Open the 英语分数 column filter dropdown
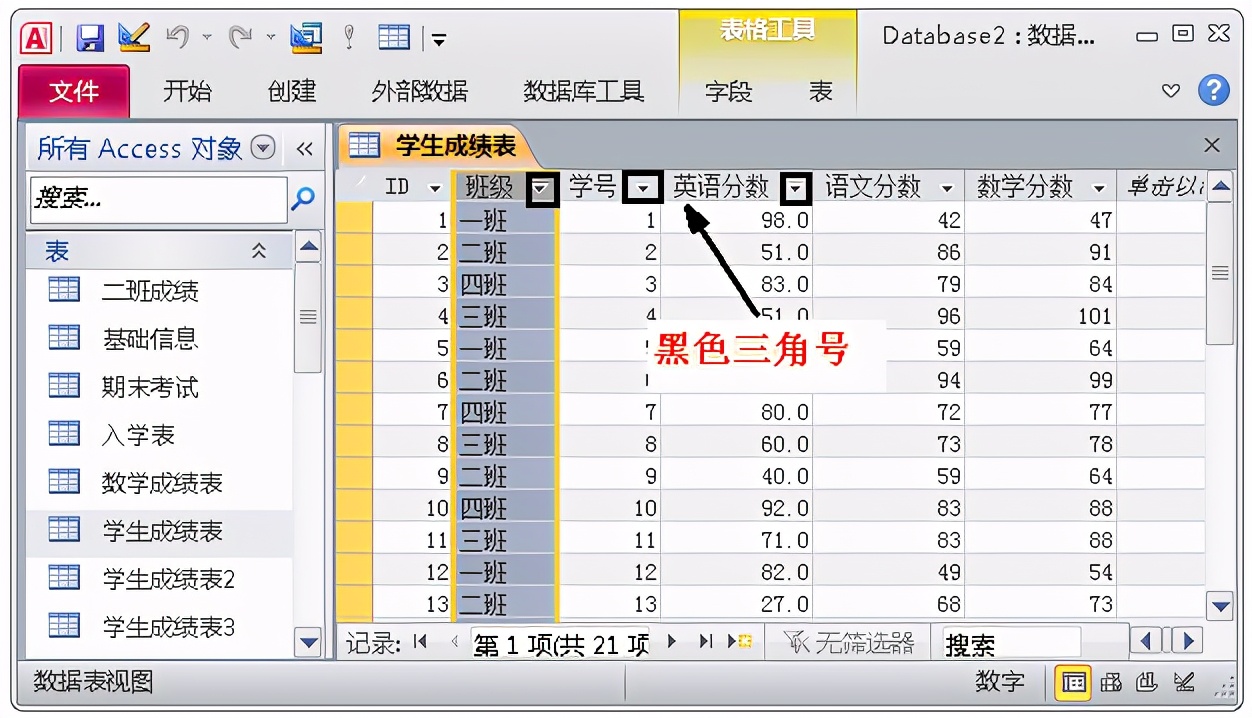Image resolution: width=1252 pixels, height=718 pixels. (x=796, y=188)
